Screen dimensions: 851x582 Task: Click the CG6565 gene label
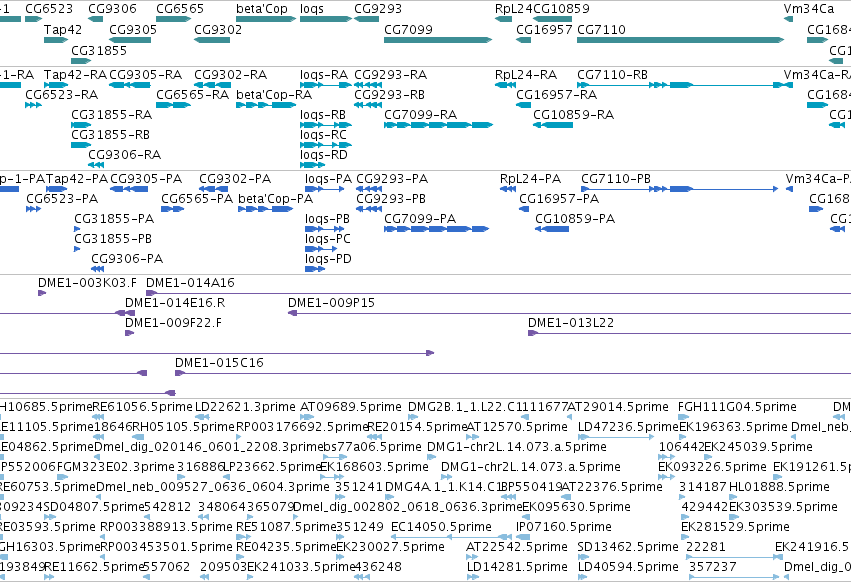click(180, 9)
